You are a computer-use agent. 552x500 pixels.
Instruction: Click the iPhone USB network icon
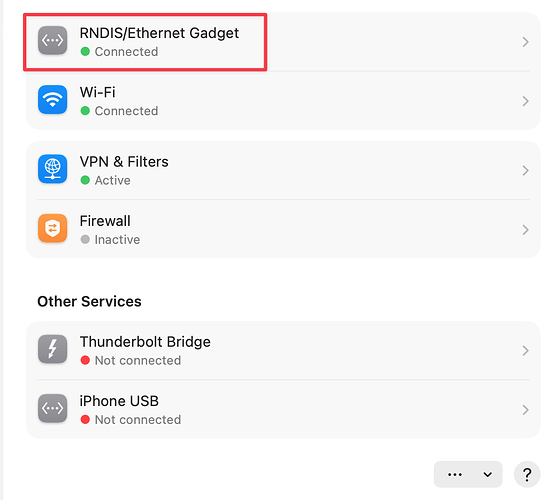coord(52,408)
